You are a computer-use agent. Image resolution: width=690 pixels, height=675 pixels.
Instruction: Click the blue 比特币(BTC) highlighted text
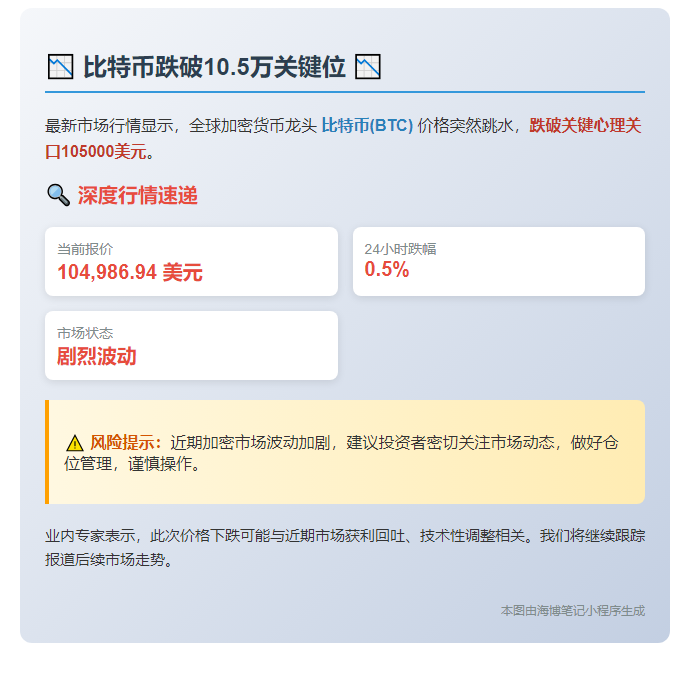[x=367, y=126]
